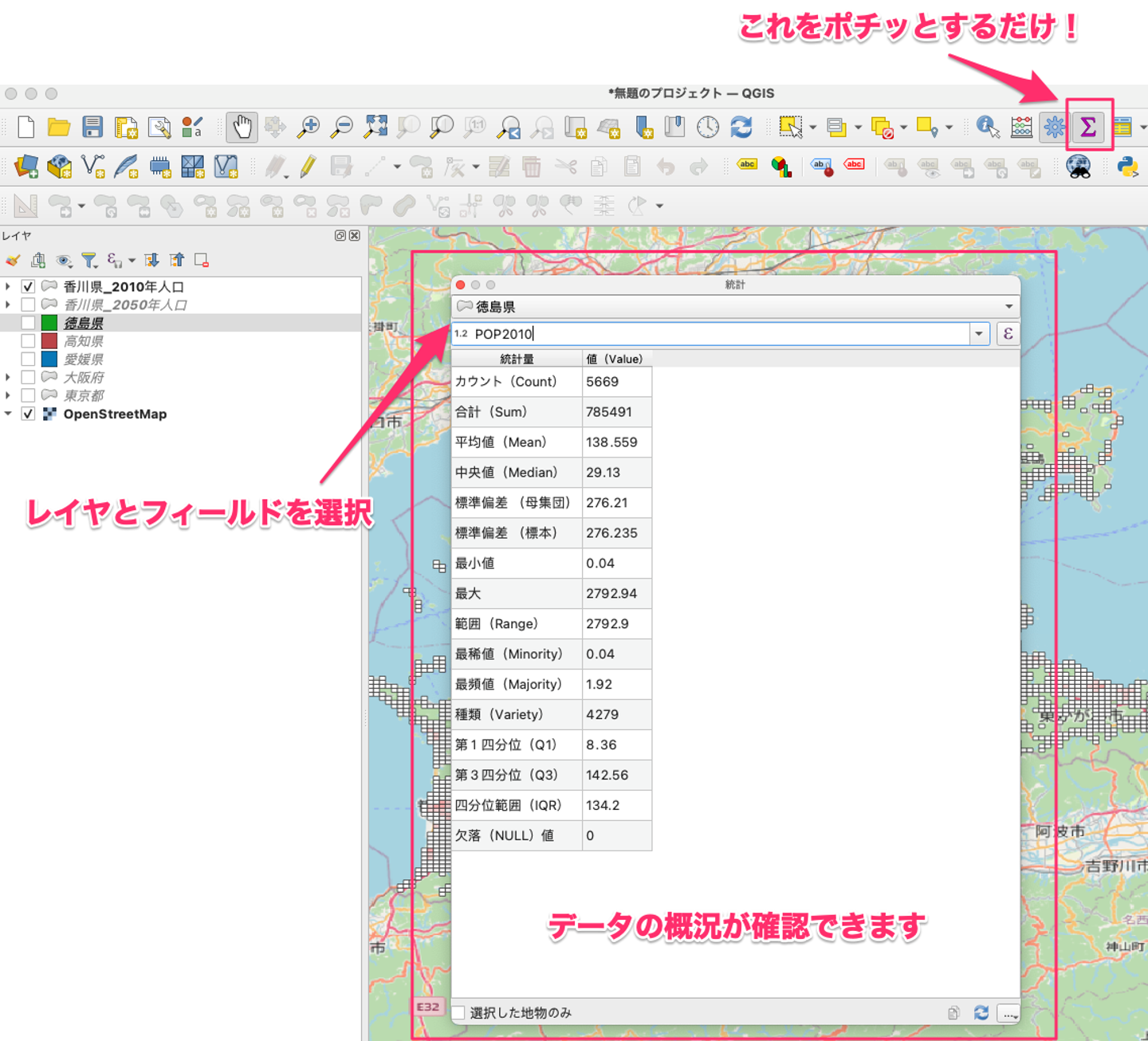The width and height of the screenshot is (1148, 1041).
Task: Open the POP2010 field dropdown arrow
Action: 979,334
